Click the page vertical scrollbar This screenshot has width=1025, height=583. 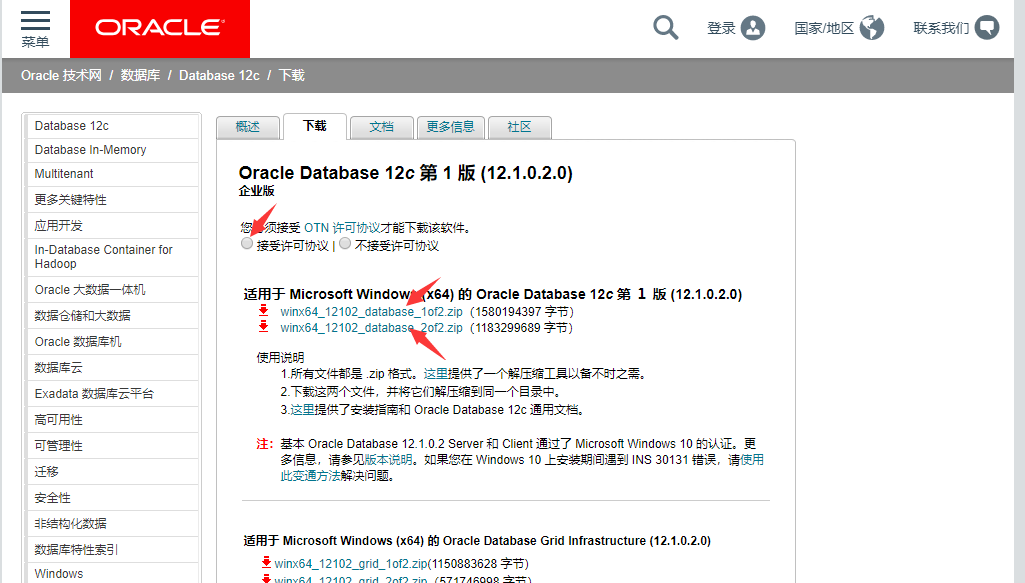pyautogui.click(x=1020, y=292)
